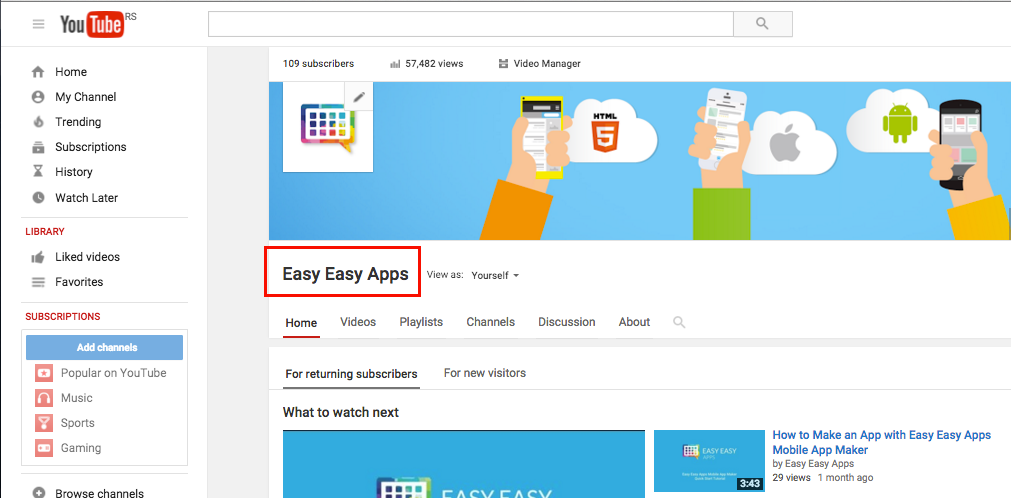Open Video Manager link
The height and width of the screenshot is (498, 1011).
547,64
